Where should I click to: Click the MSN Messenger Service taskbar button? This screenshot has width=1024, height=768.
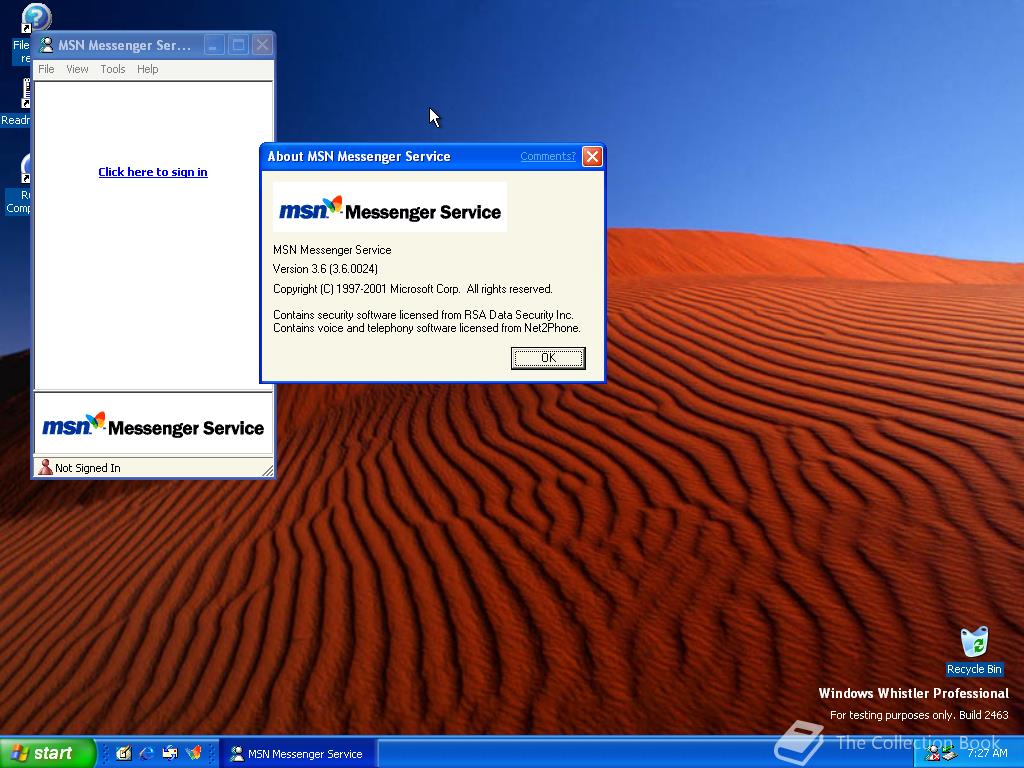click(x=298, y=754)
